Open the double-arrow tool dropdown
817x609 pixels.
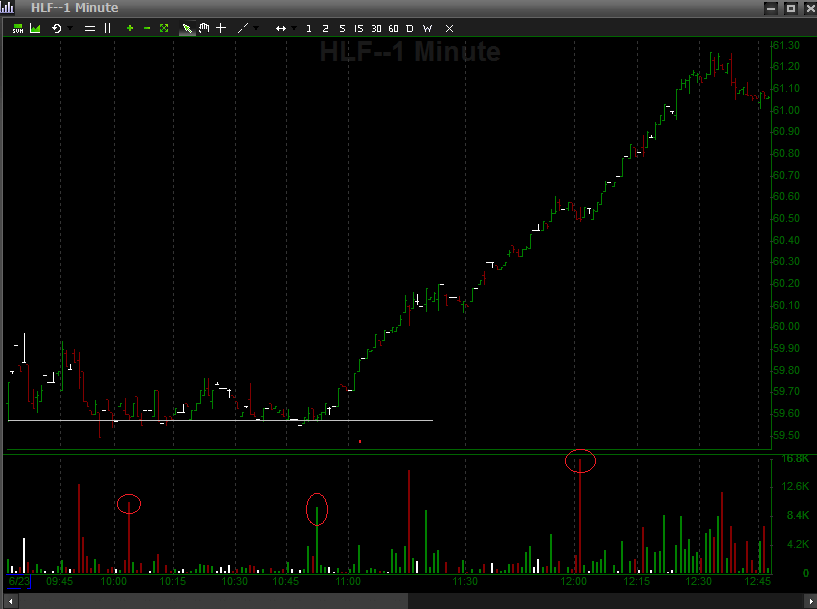point(294,28)
